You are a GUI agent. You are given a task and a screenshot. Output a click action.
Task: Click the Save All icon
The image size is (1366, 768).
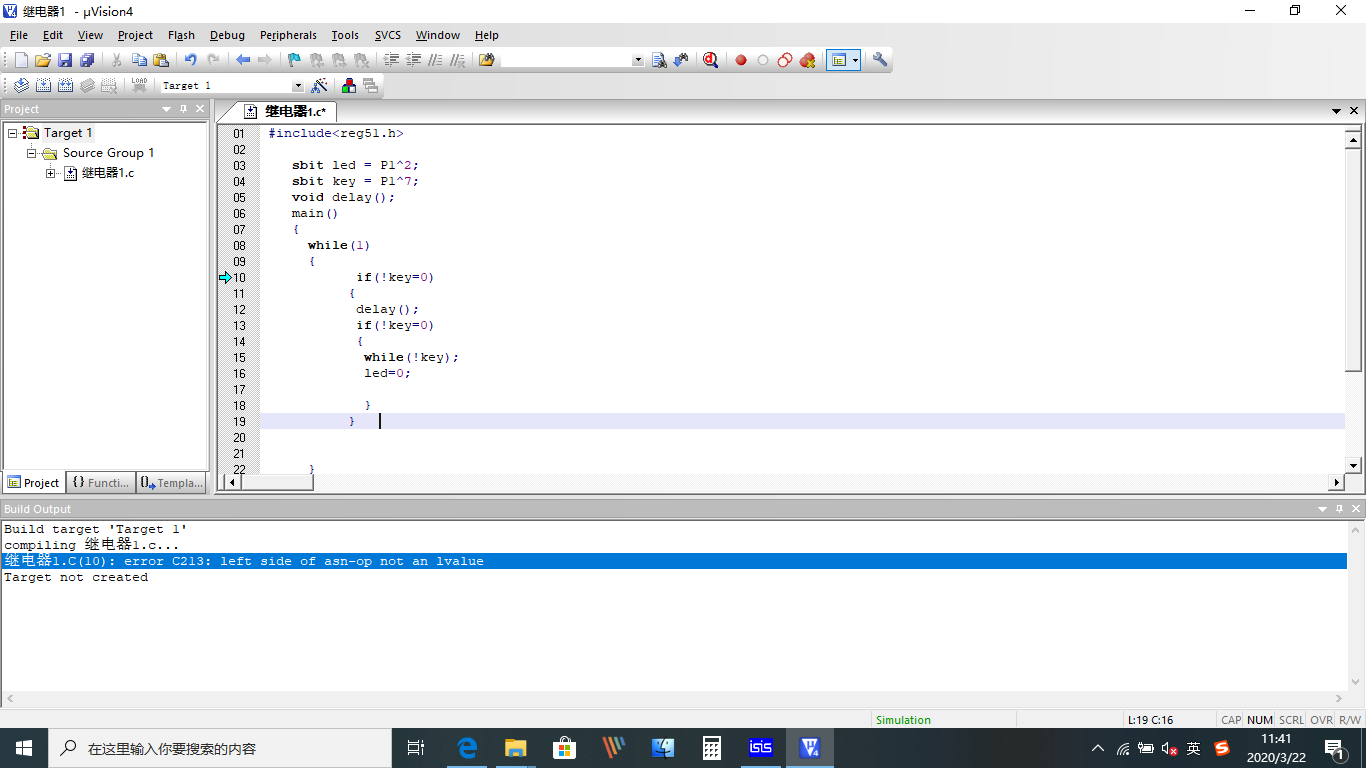[x=87, y=60]
